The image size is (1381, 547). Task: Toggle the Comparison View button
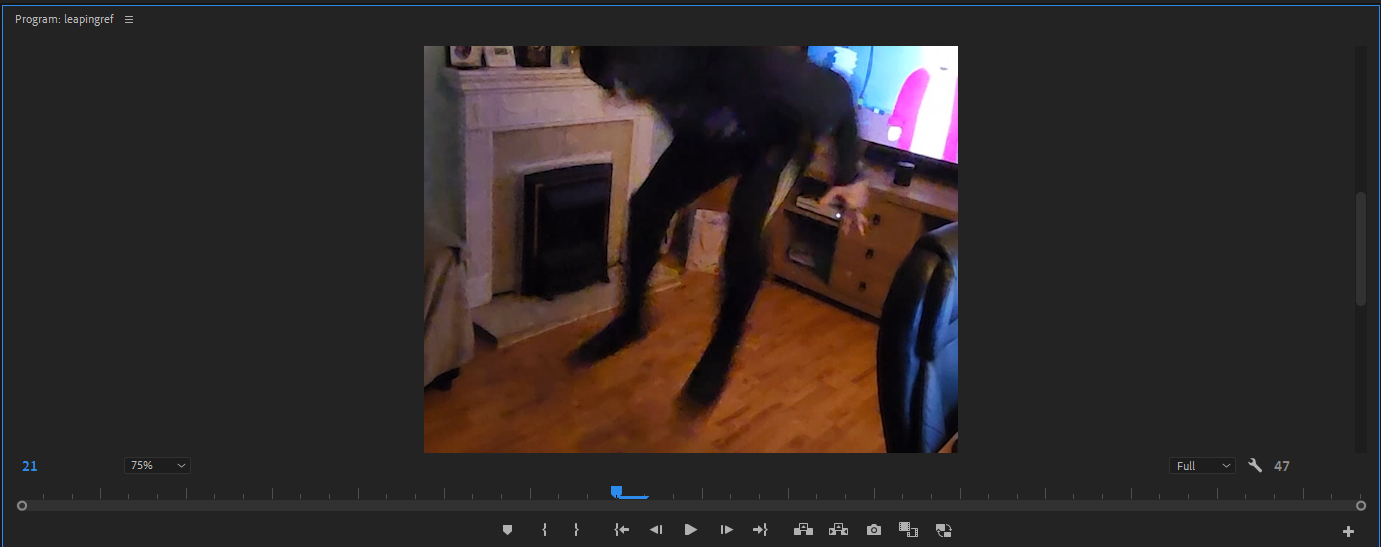[x=908, y=530]
